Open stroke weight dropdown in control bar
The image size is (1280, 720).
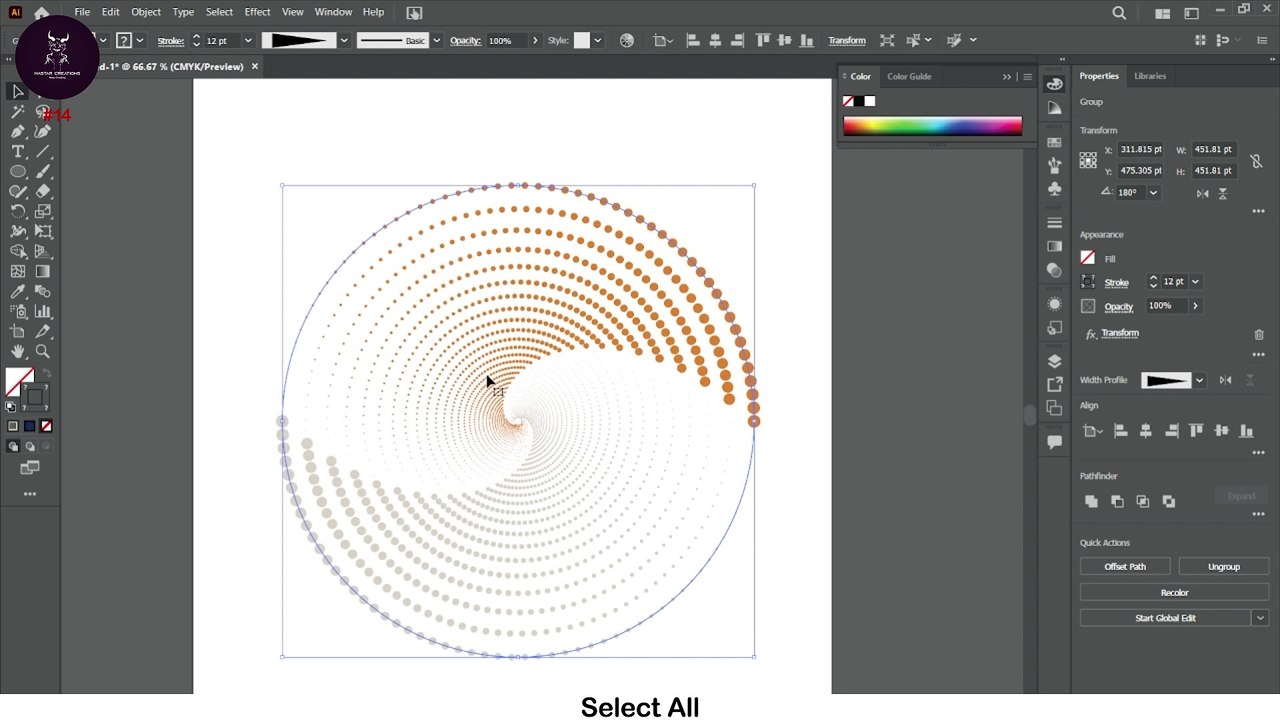(x=247, y=41)
